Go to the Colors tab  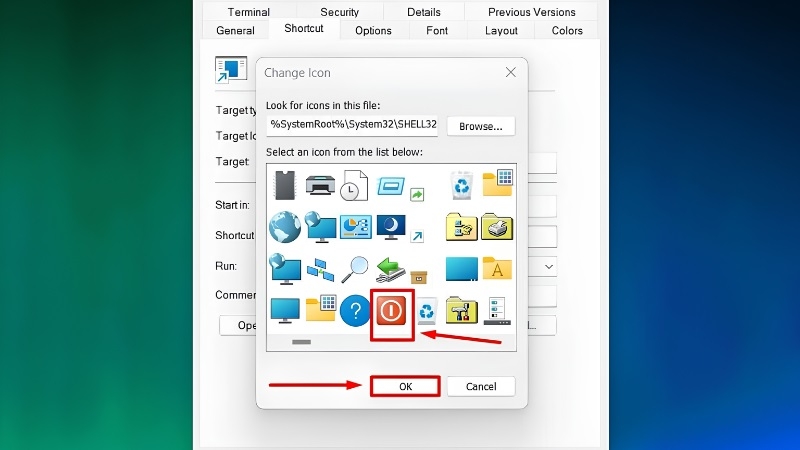[x=567, y=31]
